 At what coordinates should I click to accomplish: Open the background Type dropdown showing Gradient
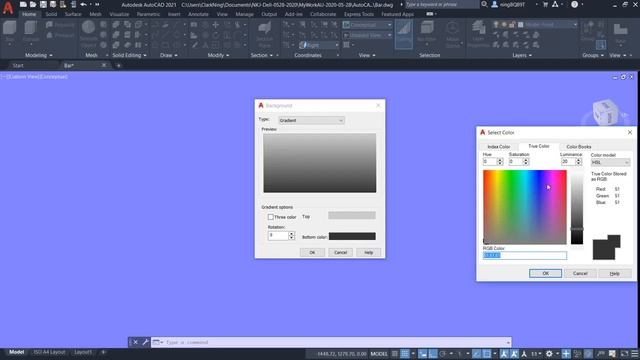[311, 120]
